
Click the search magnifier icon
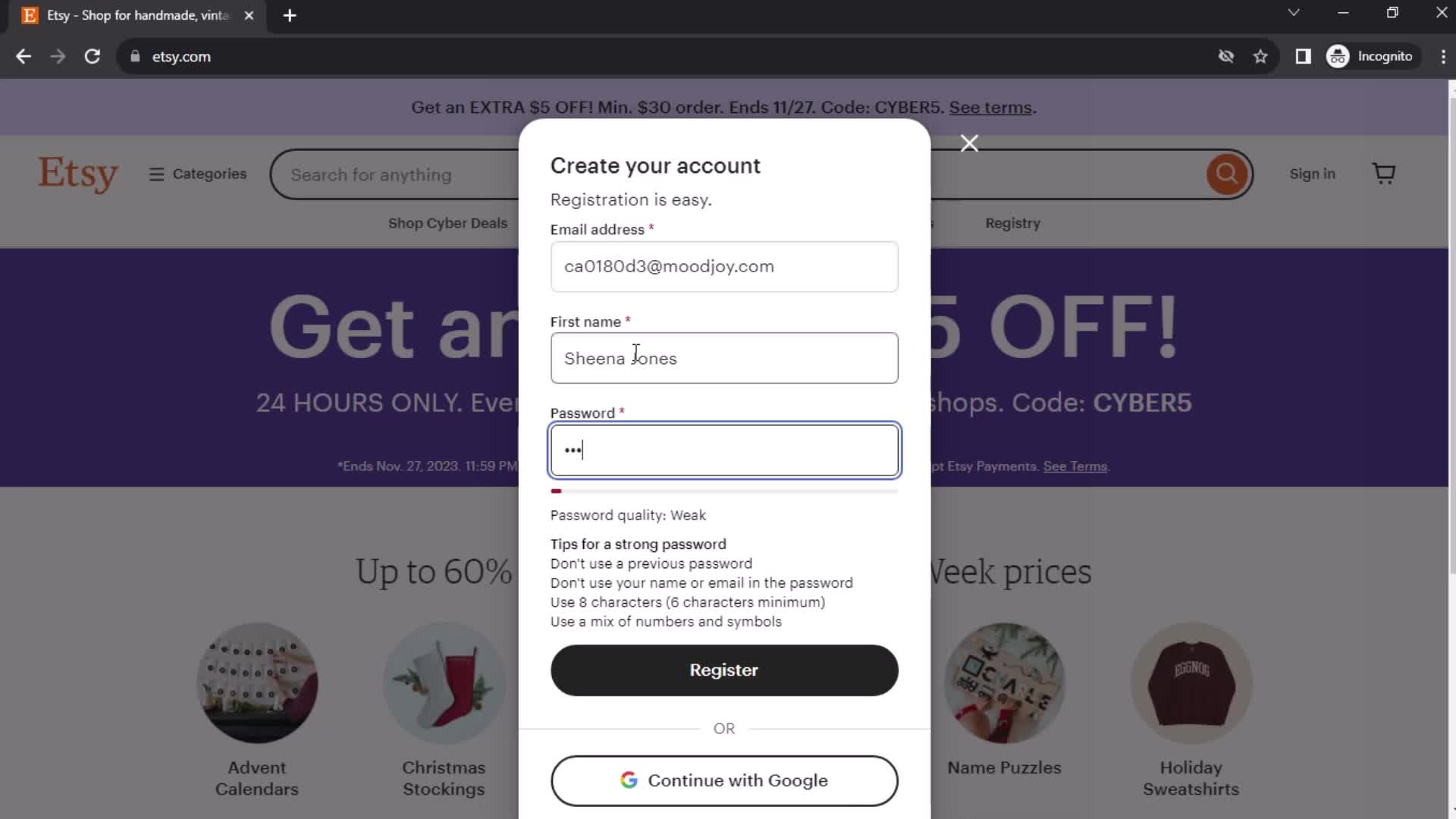click(x=1228, y=174)
